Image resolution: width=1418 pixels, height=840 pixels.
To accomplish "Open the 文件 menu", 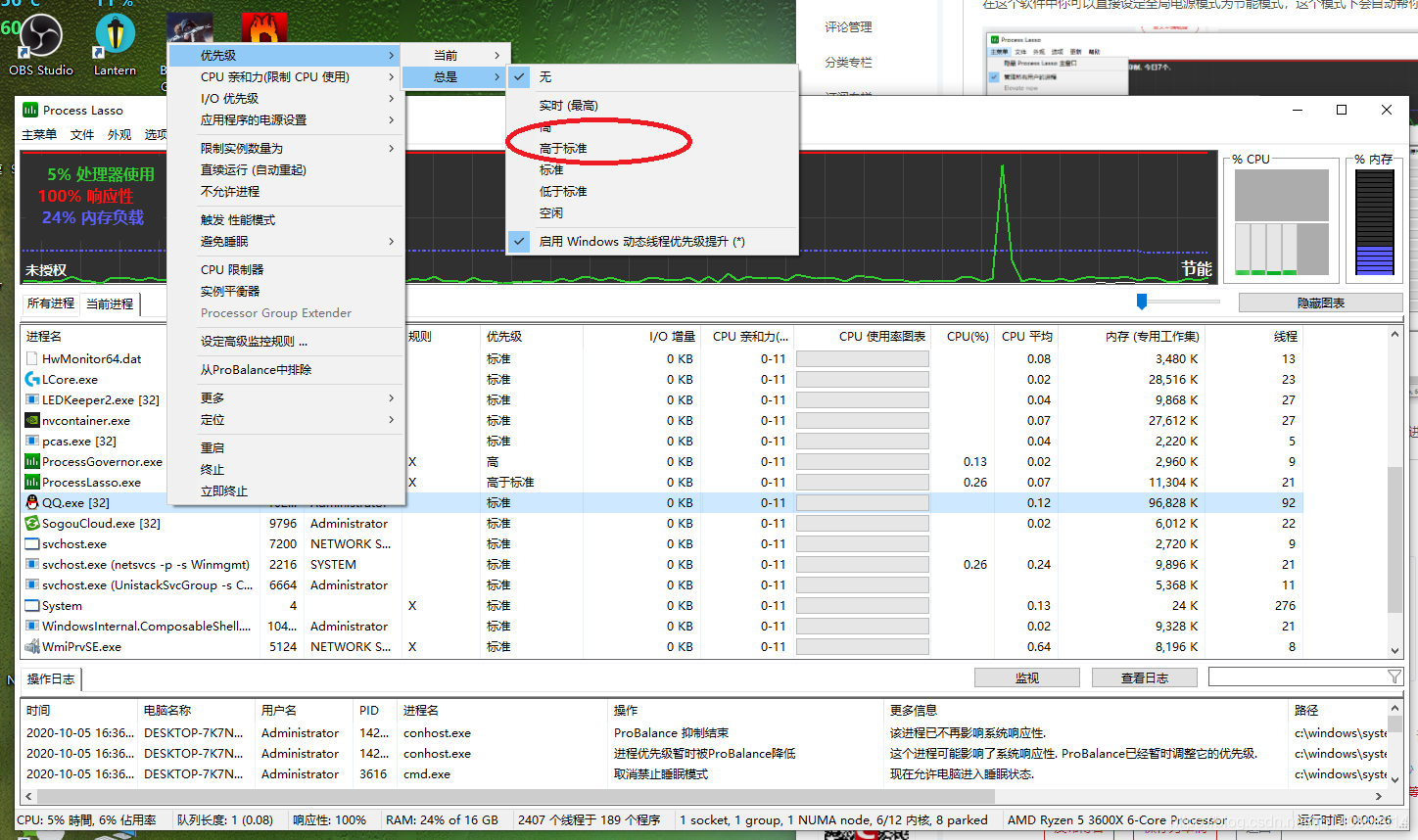I will click(82, 135).
